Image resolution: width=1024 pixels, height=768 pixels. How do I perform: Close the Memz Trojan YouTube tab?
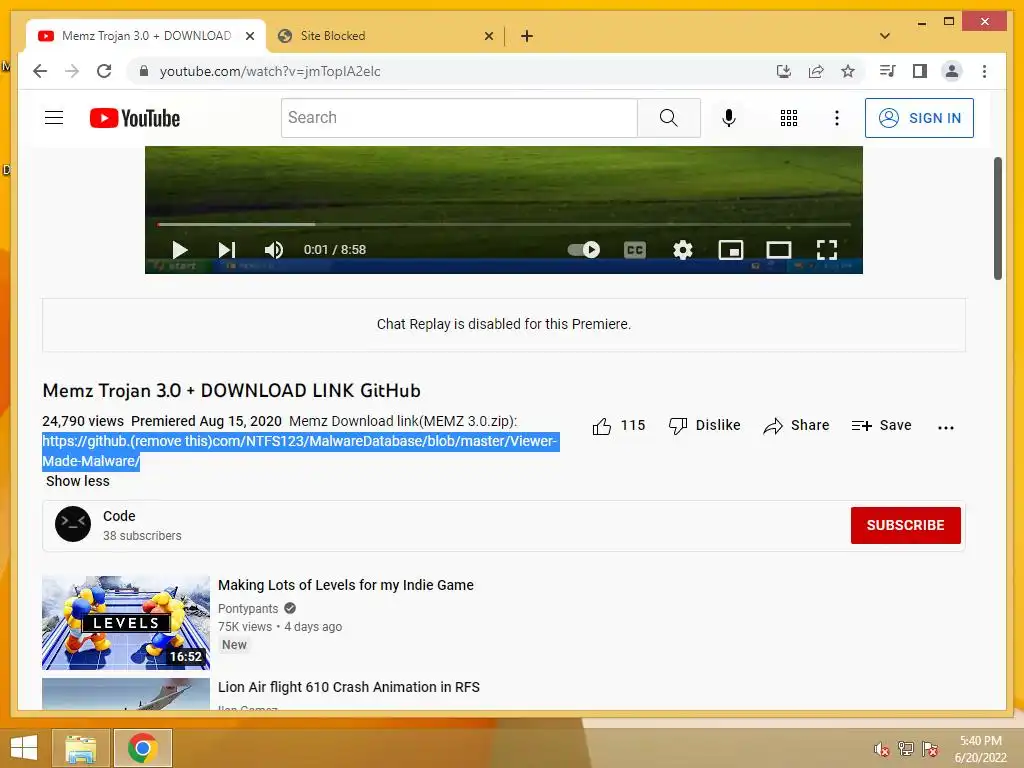(x=249, y=36)
